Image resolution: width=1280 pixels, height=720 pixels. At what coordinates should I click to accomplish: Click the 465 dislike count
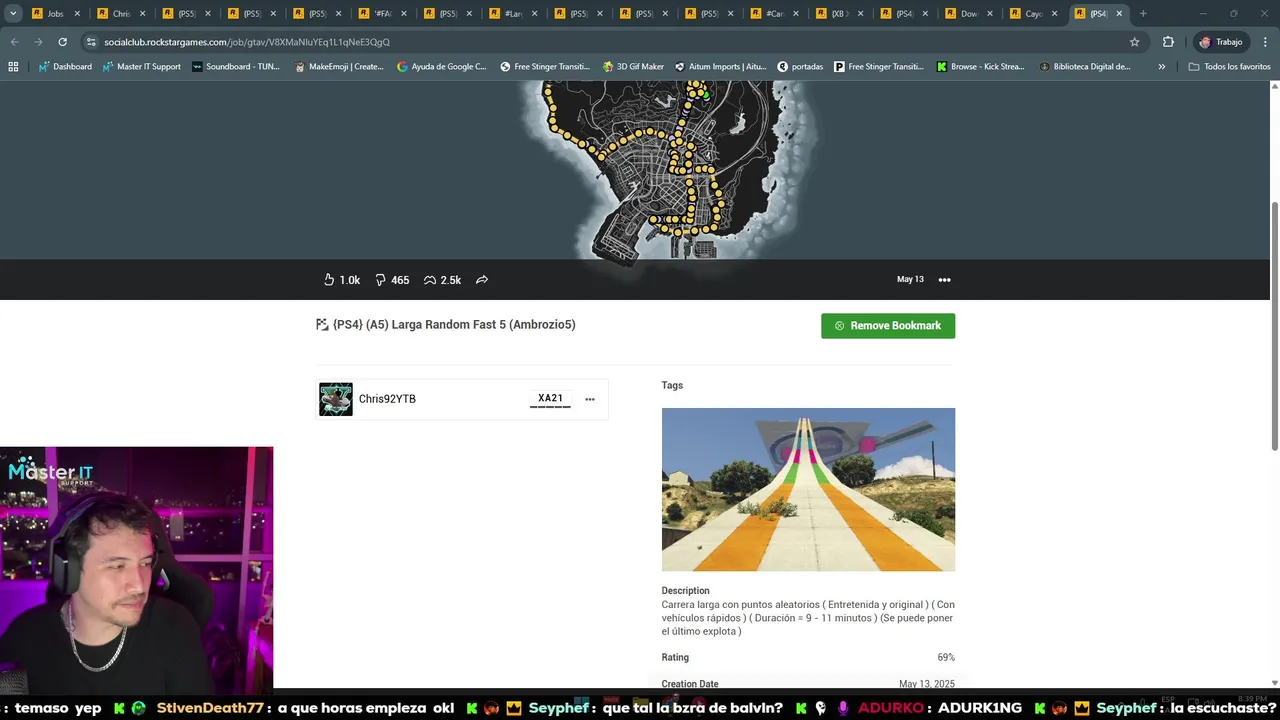tap(400, 281)
